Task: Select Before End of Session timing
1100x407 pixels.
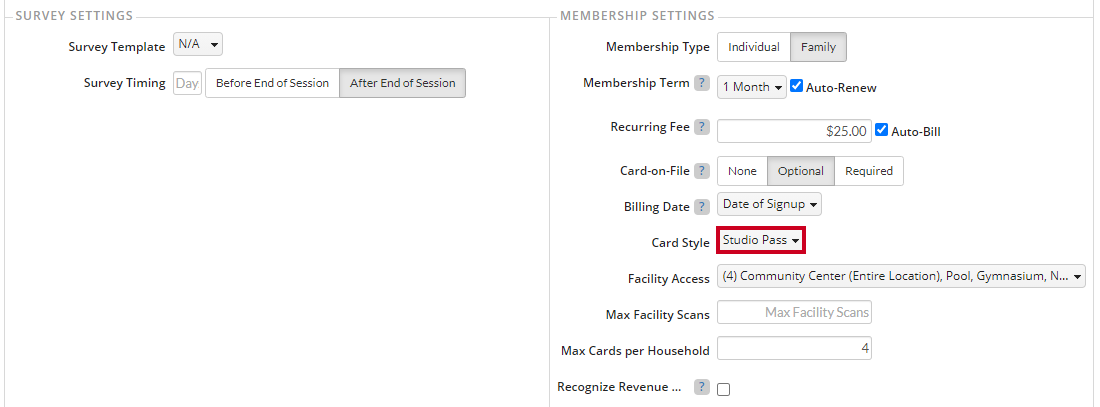Action: click(272, 83)
